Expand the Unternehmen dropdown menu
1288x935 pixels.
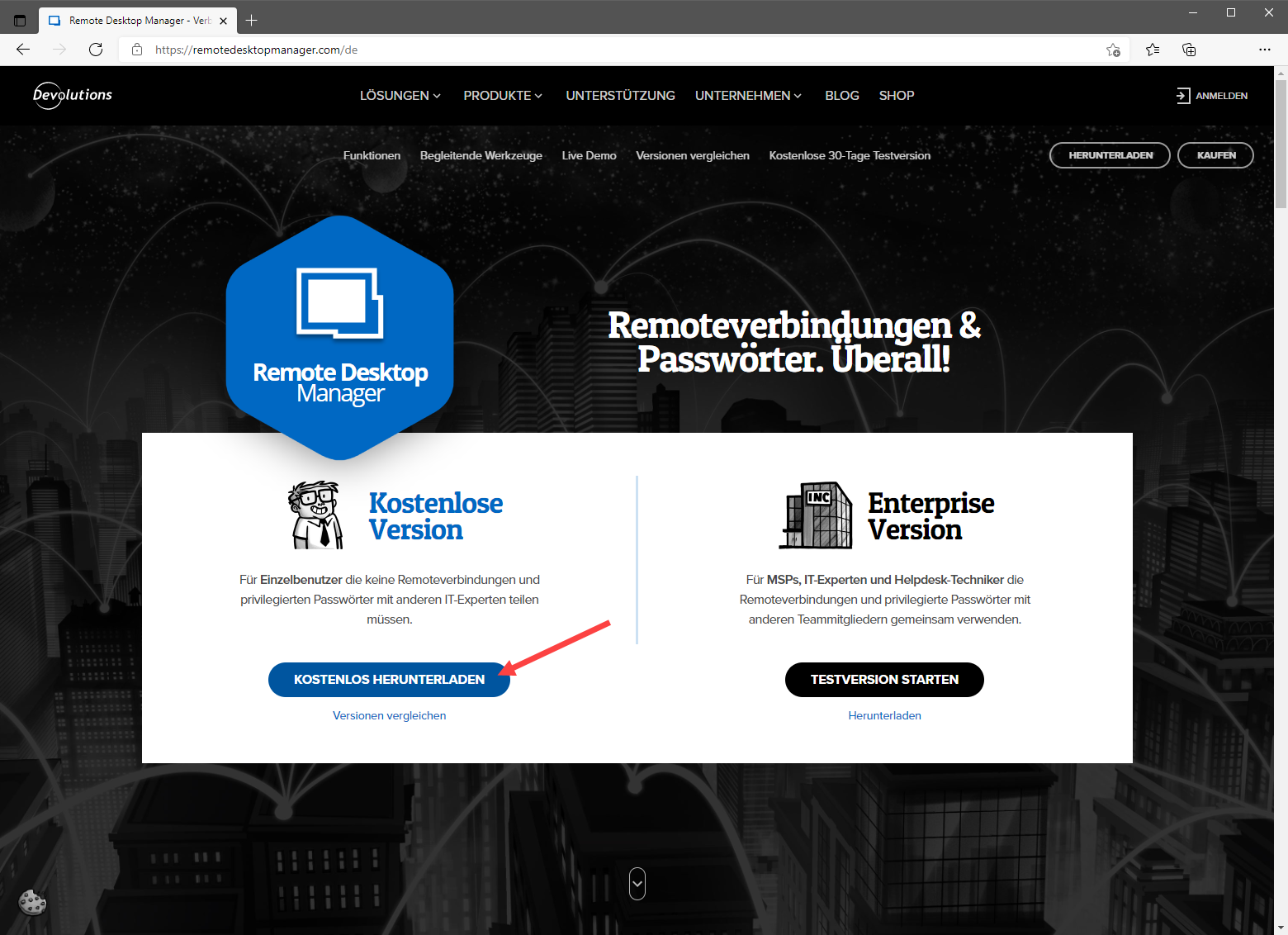748,96
